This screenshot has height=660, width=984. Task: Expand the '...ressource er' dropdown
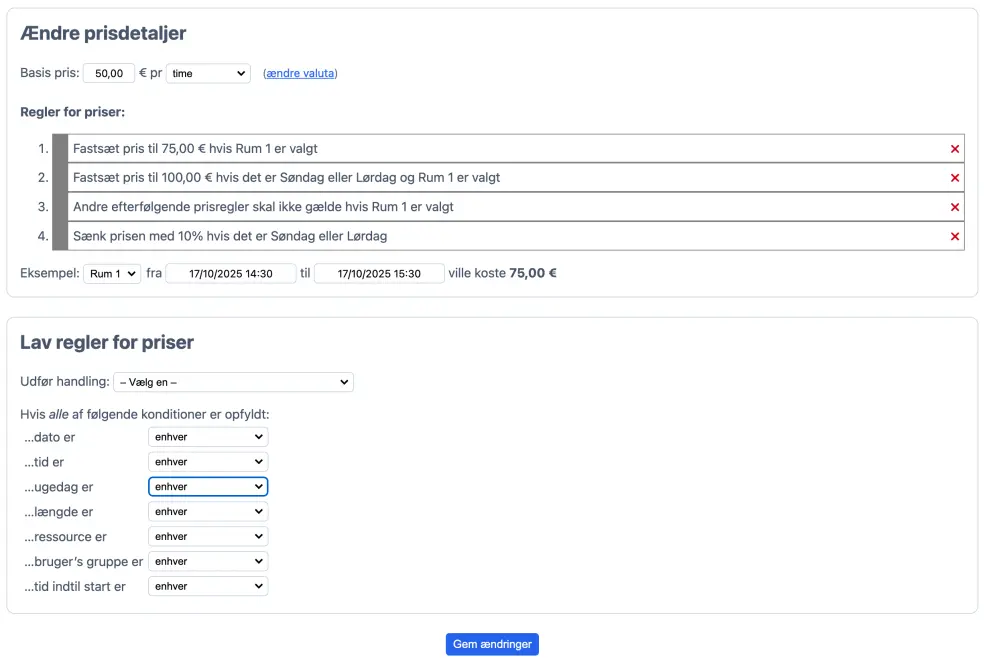[208, 537]
